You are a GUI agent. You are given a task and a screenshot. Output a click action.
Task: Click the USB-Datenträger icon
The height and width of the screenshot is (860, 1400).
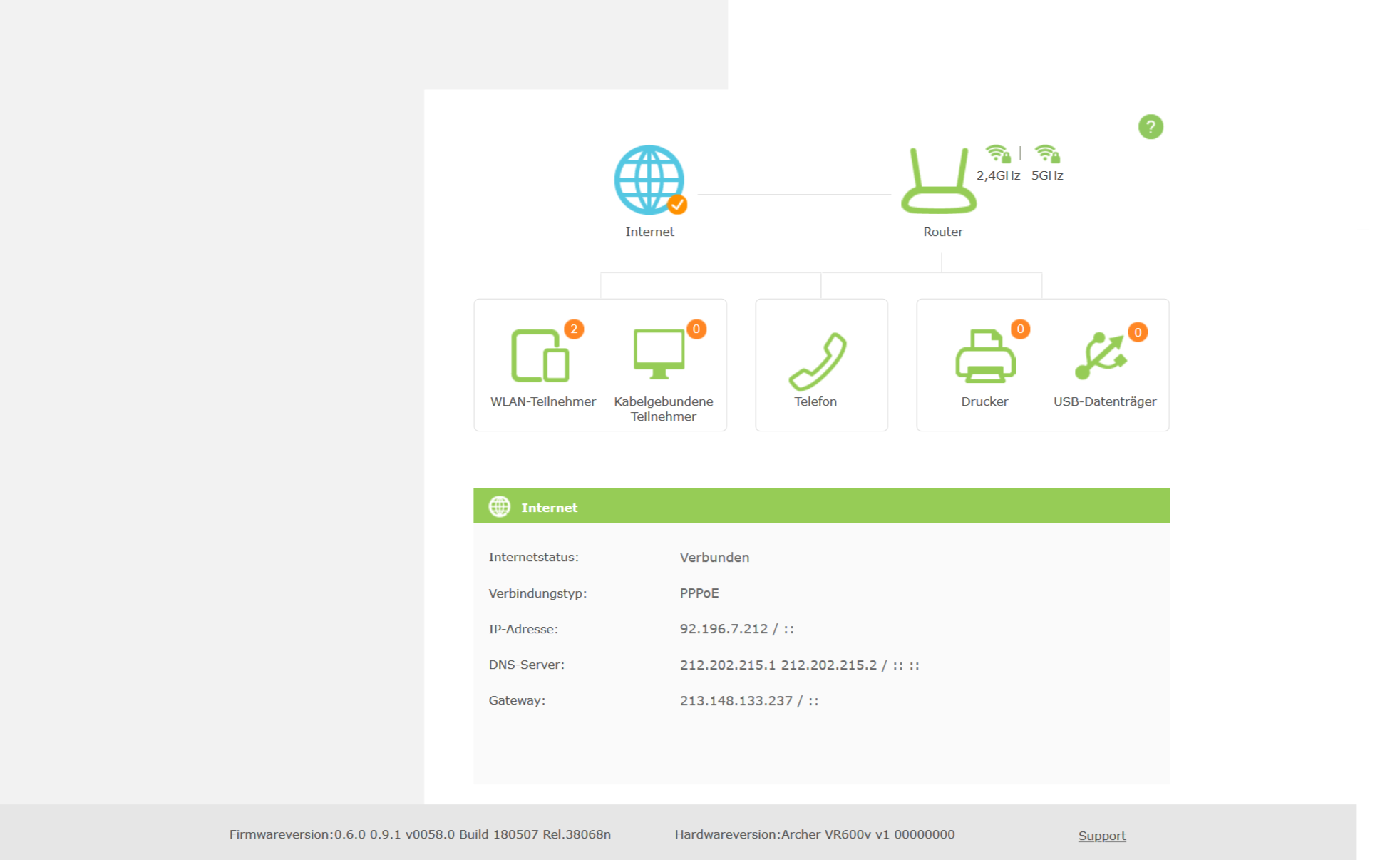1100,357
